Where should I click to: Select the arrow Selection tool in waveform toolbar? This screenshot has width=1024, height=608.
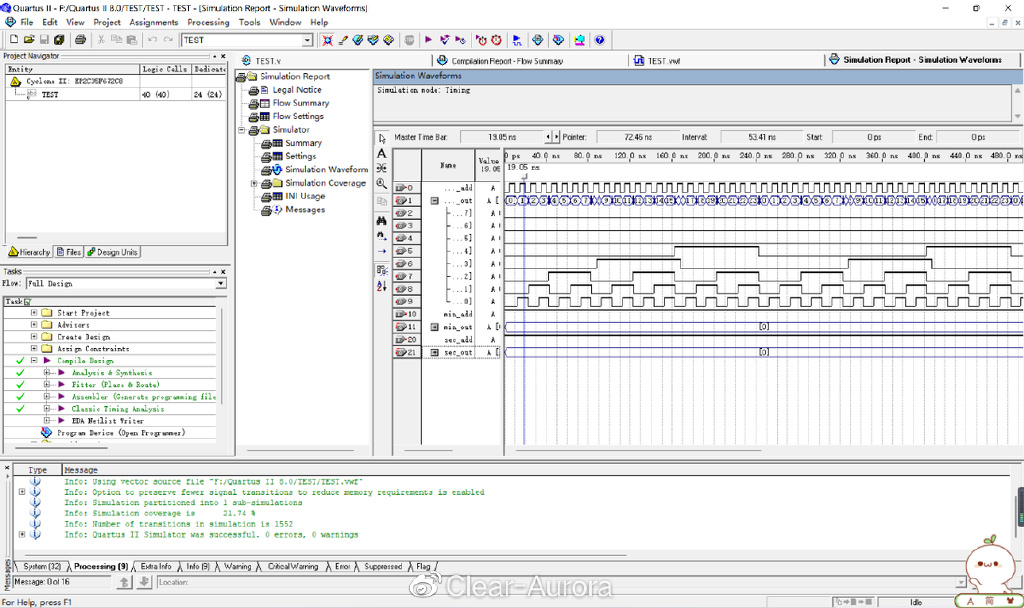pyautogui.click(x=382, y=138)
